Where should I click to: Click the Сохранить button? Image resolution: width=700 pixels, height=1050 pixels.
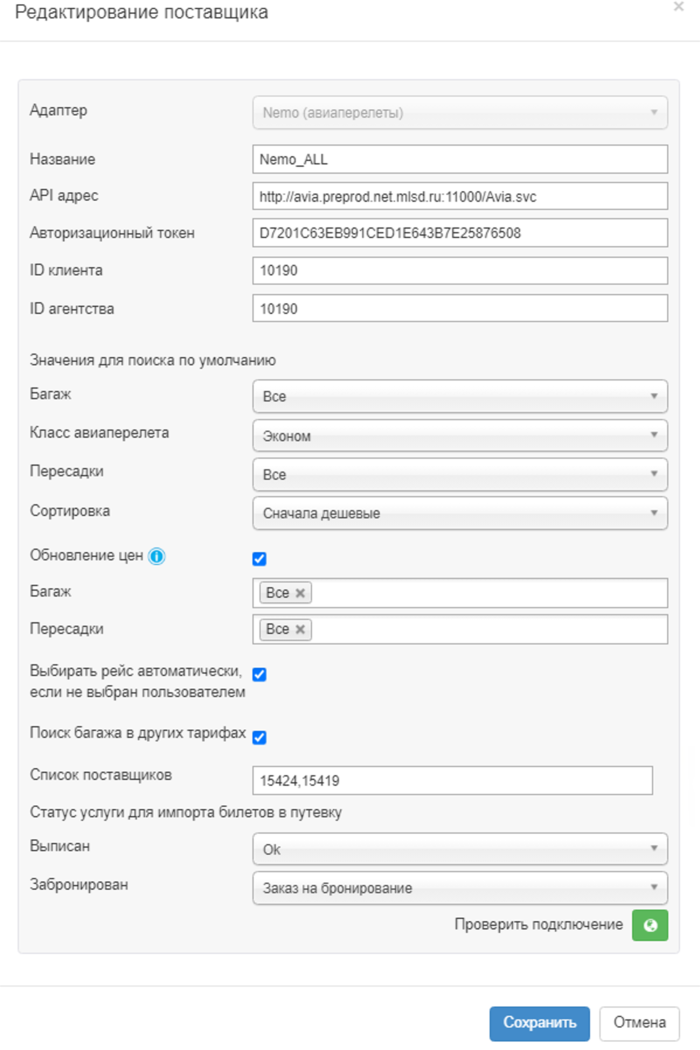click(x=539, y=1023)
